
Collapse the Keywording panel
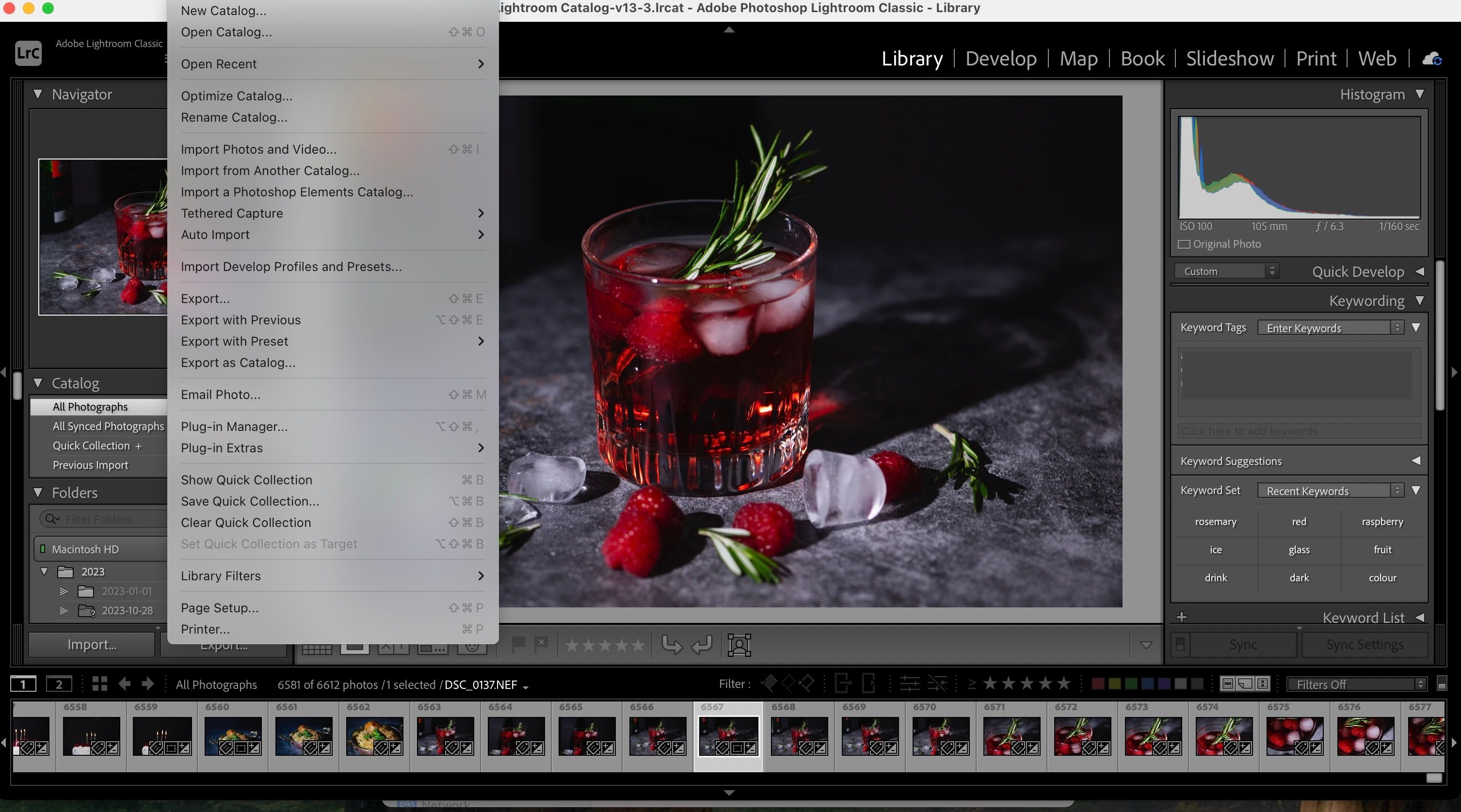pos(1420,301)
